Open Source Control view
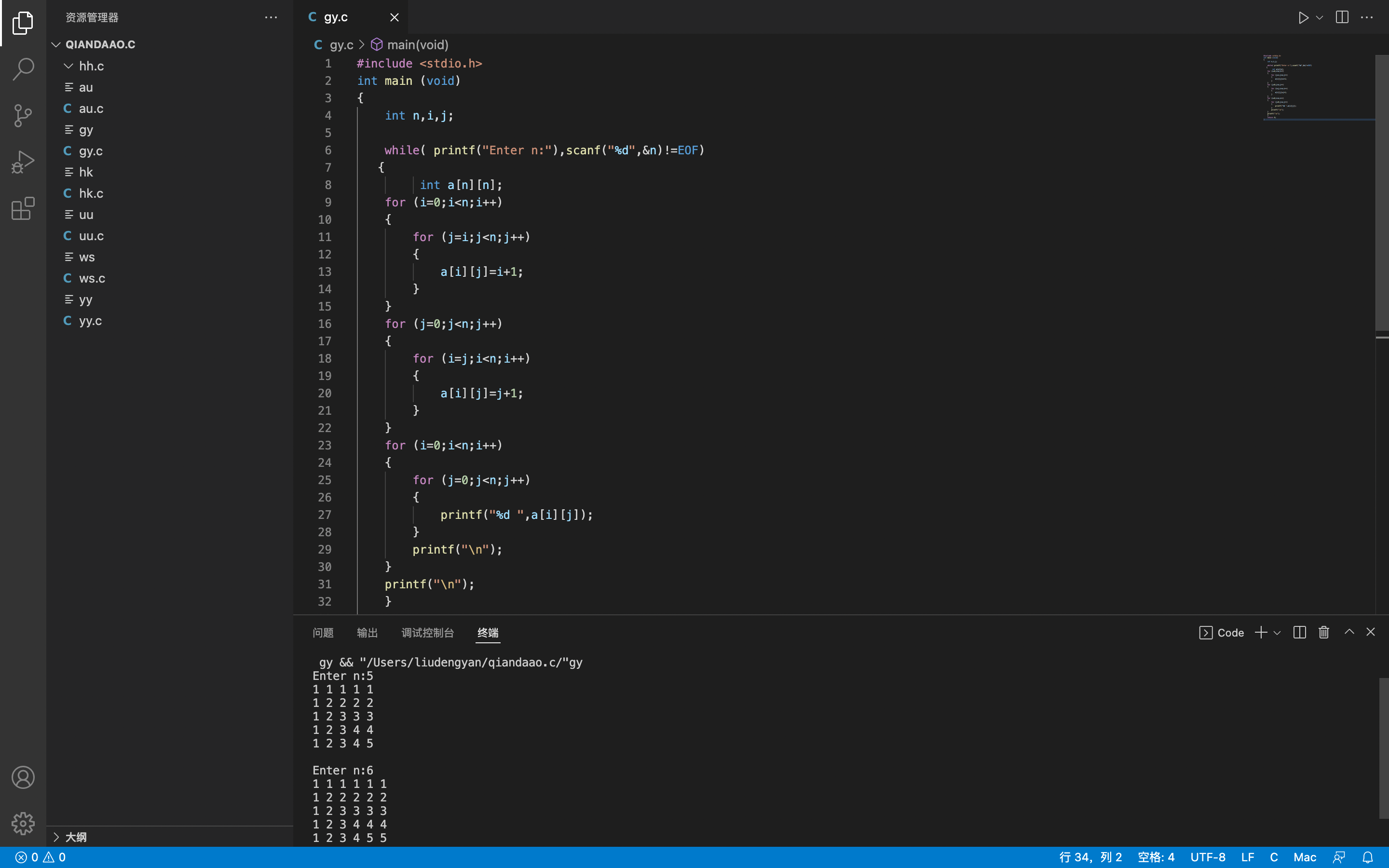The width and height of the screenshot is (1389, 868). point(23,115)
